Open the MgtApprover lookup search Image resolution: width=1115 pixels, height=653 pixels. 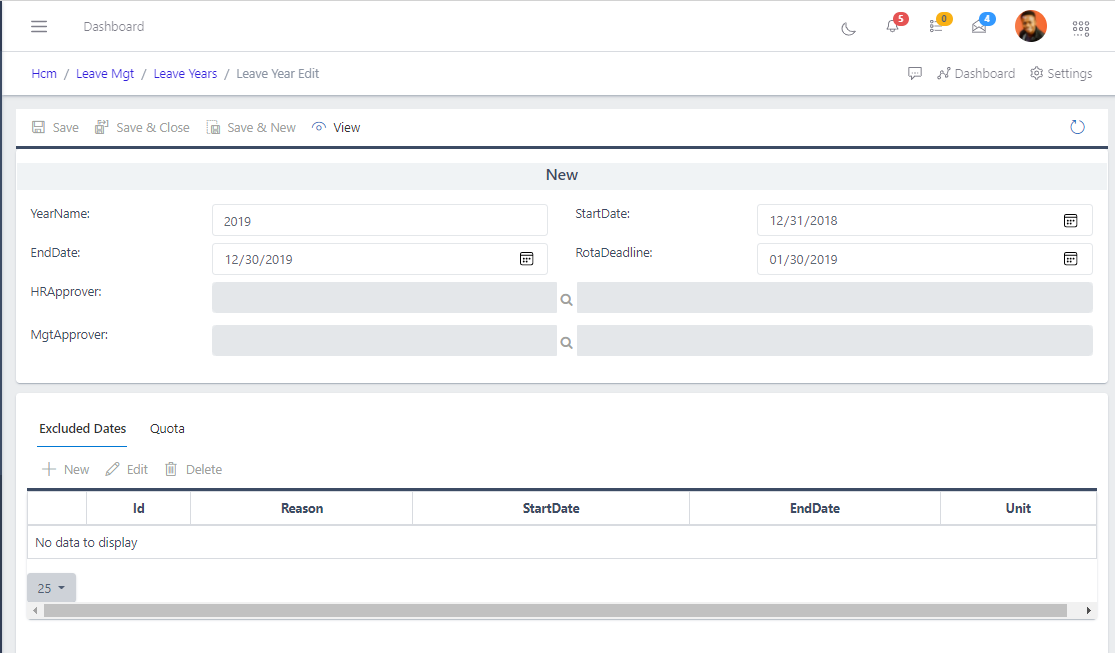point(566,340)
